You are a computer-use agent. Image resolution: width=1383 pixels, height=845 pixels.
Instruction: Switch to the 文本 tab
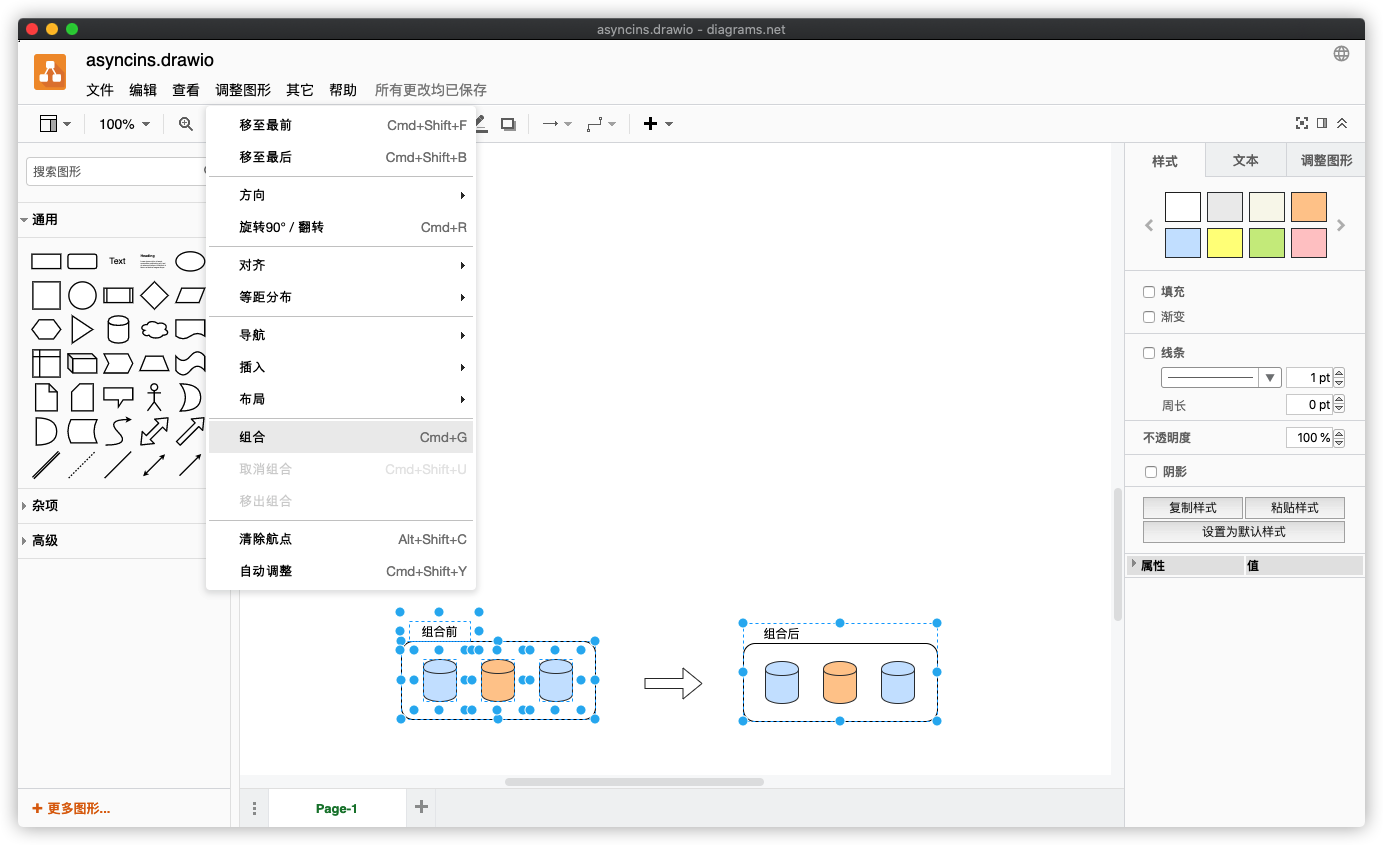(x=1245, y=160)
